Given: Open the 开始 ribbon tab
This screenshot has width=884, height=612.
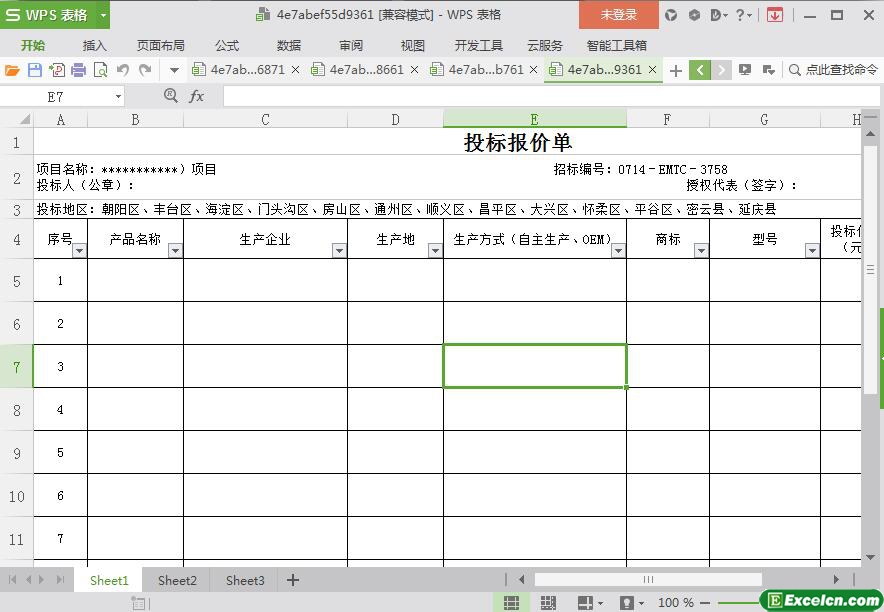Looking at the screenshot, I should (x=33, y=46).
